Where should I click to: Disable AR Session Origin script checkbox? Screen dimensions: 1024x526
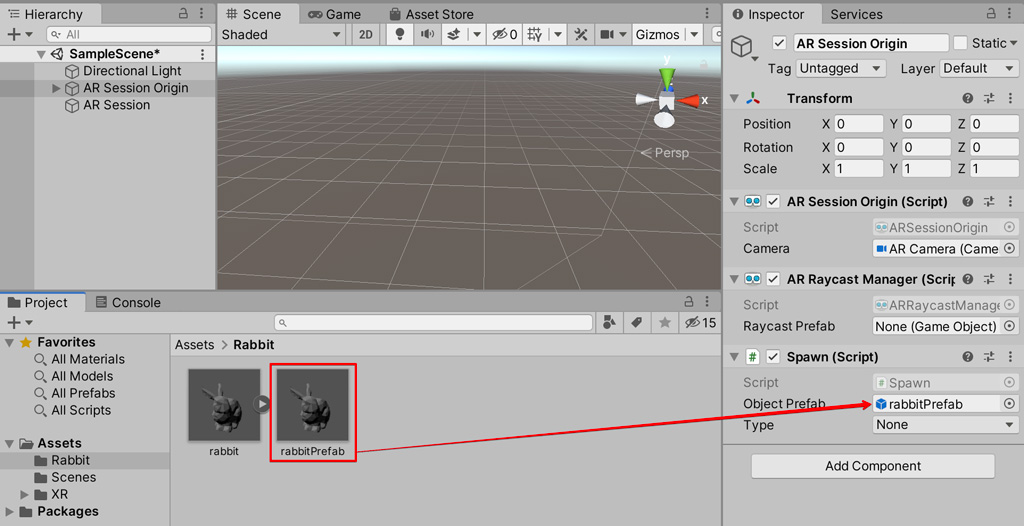point(773,202)
